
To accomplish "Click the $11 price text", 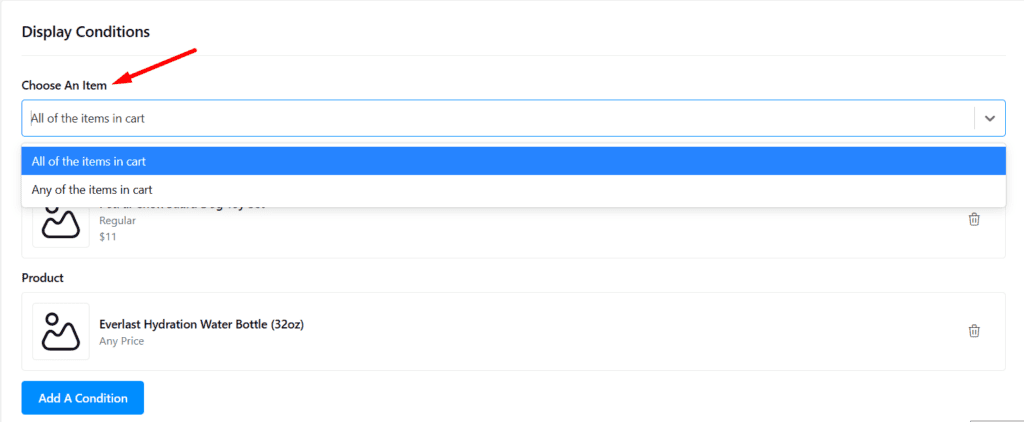I will [x=108, y=236].
